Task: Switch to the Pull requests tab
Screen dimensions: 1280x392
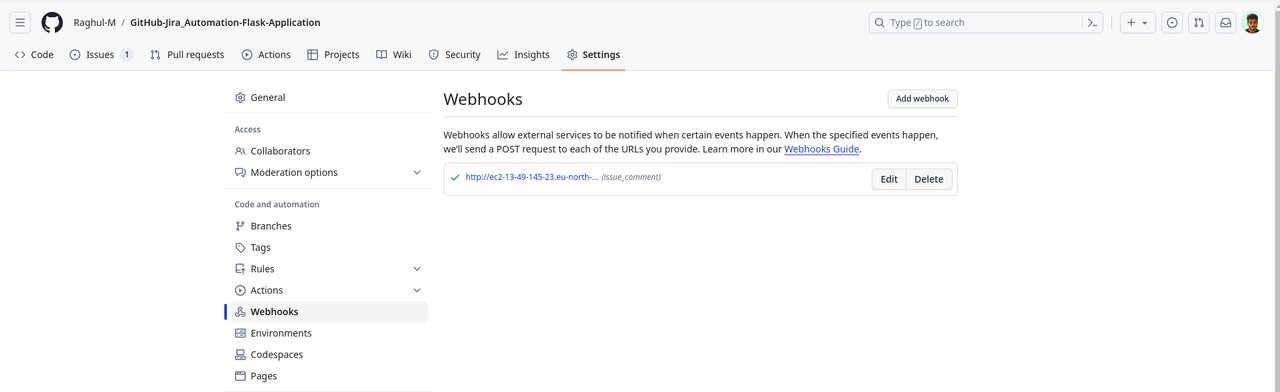Action: 187,55
